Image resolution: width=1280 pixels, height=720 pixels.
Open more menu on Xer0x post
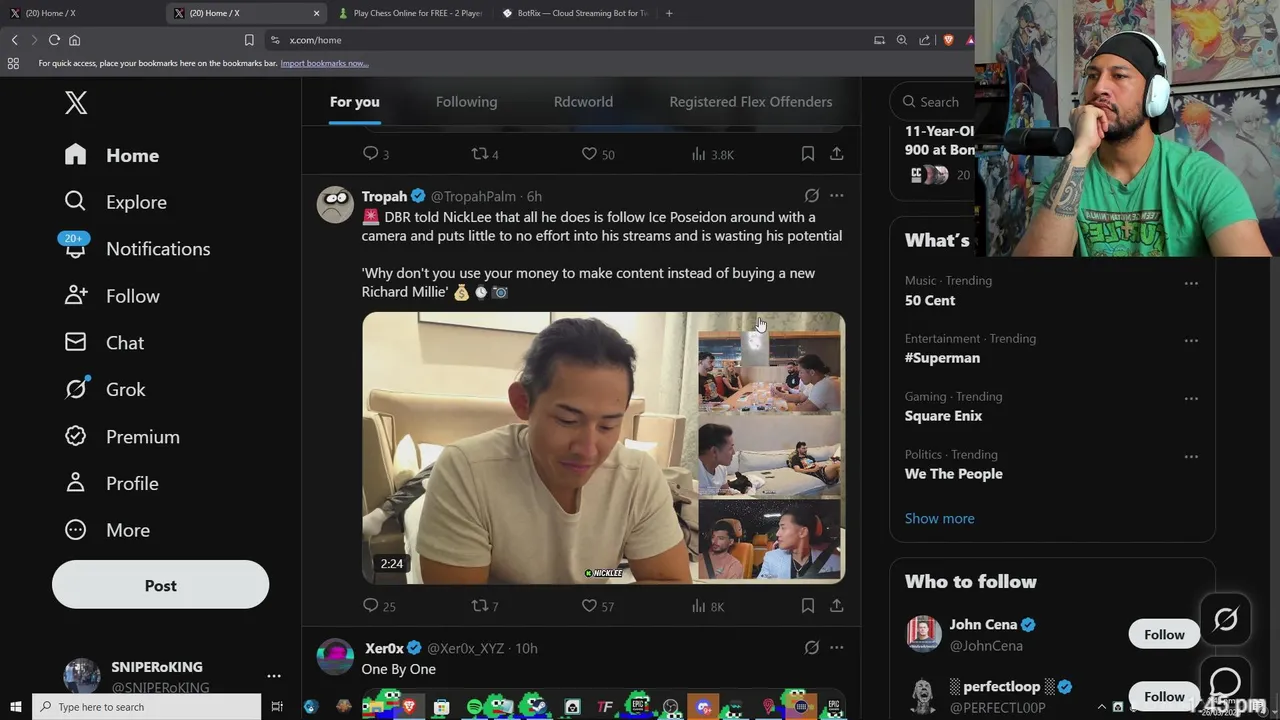pyautogui.click(x=837, y=648)
